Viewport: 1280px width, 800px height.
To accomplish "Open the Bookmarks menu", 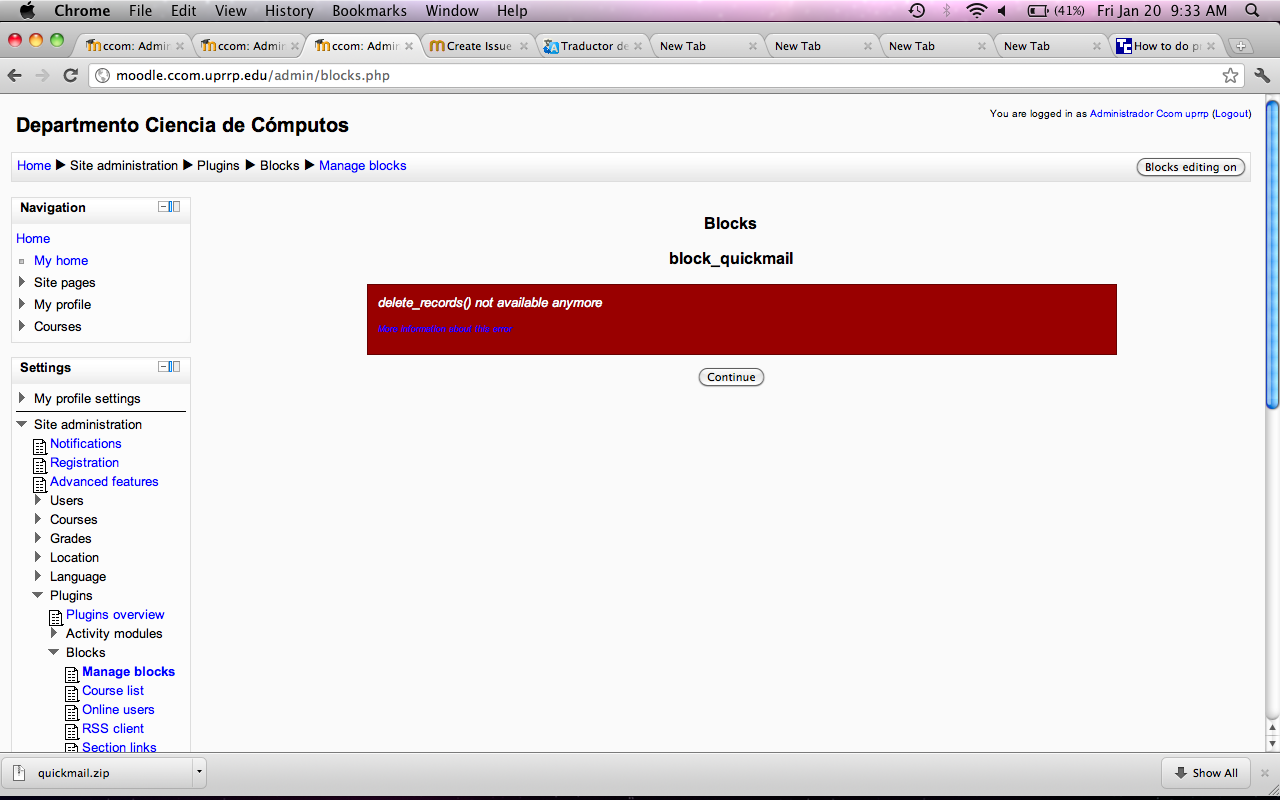I will pyautogui.click(x=370, y=11).
